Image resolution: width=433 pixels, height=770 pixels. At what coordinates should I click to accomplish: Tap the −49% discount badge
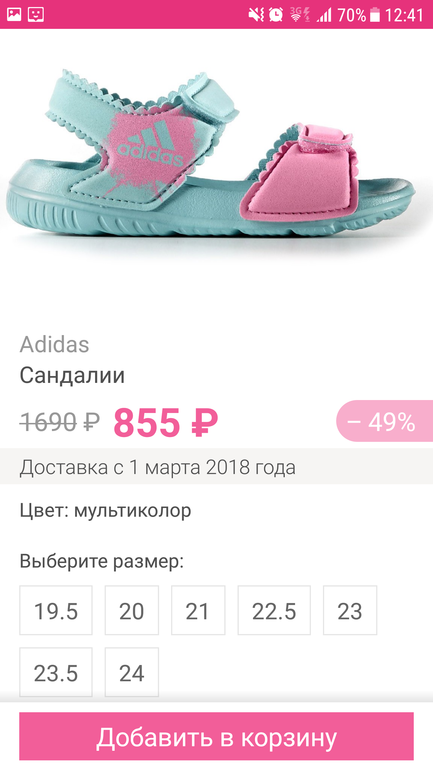click(x=385, y=421)
